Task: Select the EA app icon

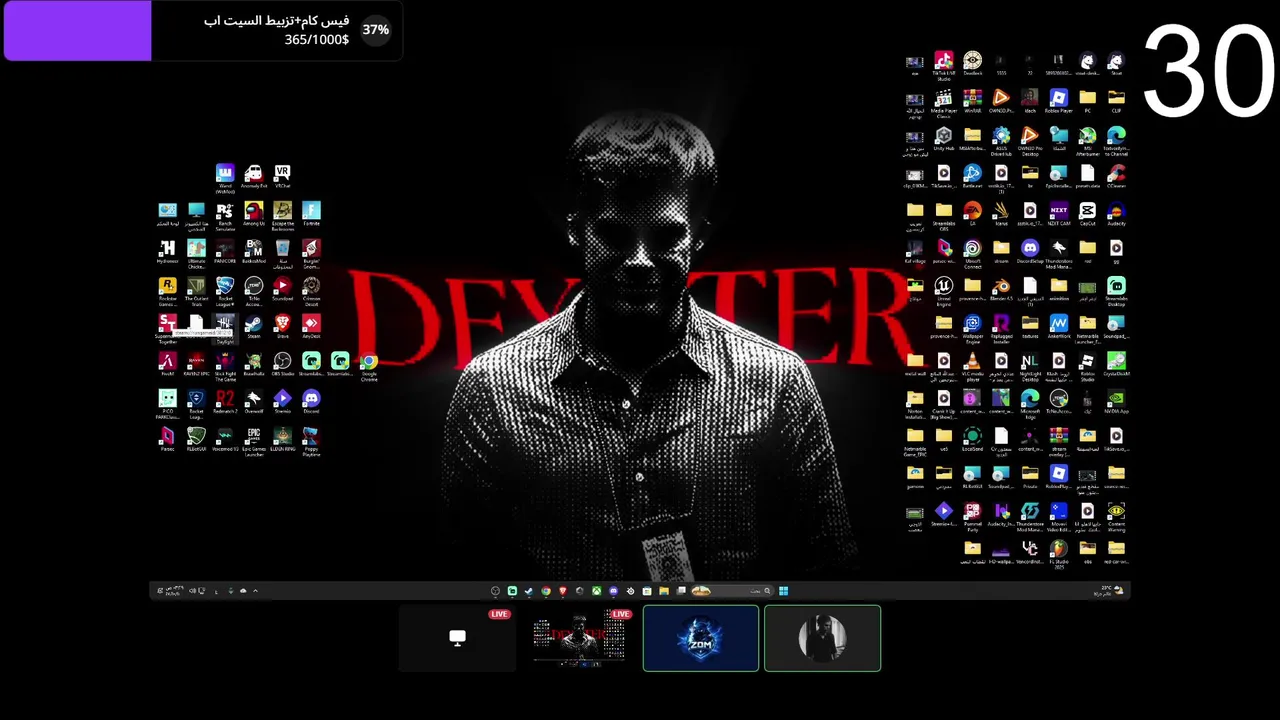Action: [x=972, y=214]
